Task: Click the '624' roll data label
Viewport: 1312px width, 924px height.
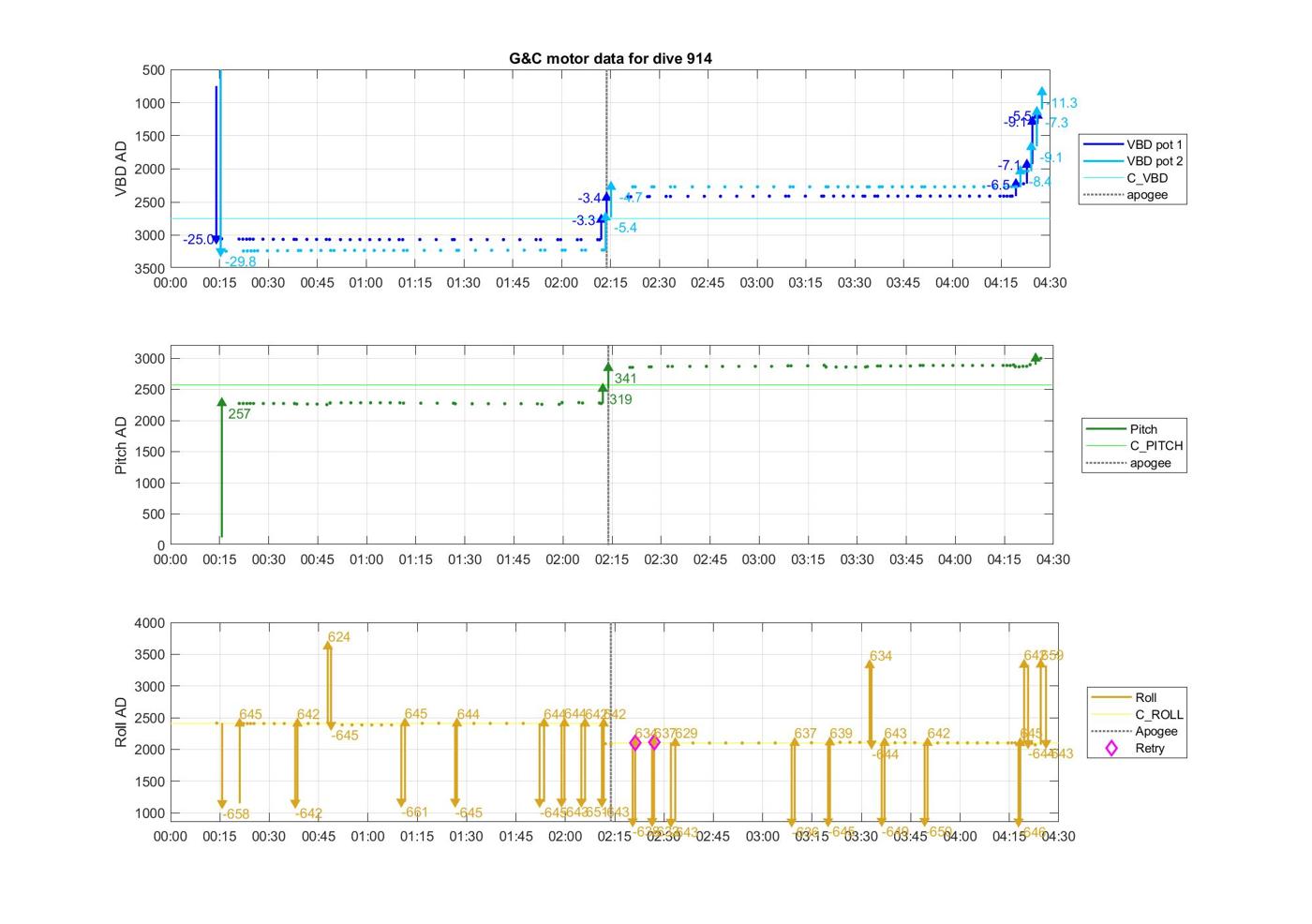Action: [338, 637]
